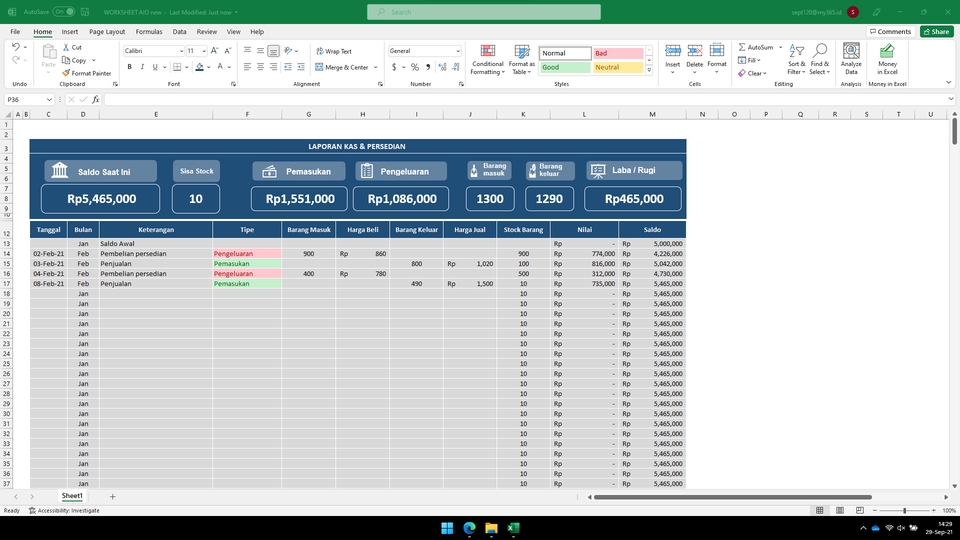Click the Comments button
The height and width of the screenshot is (540, 960).
coord(890,31)
